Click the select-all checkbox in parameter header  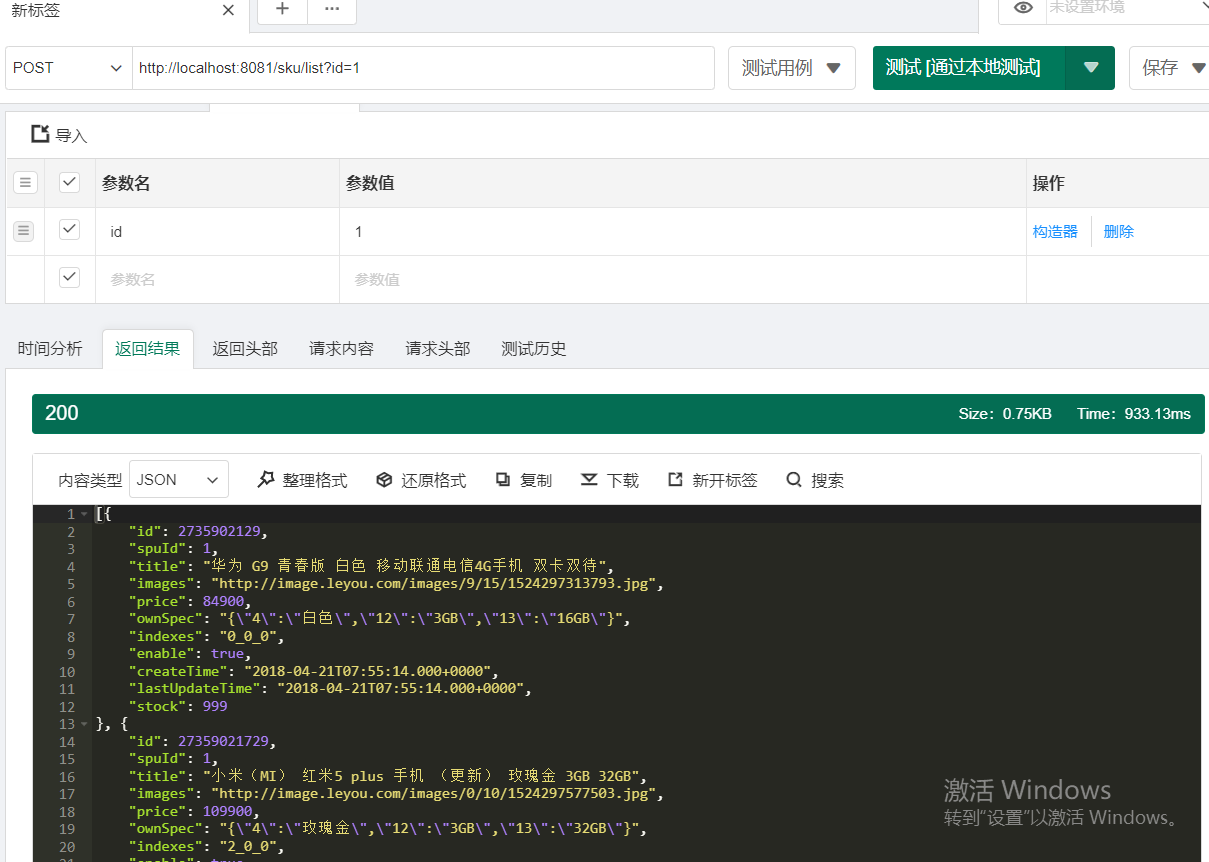69,182
